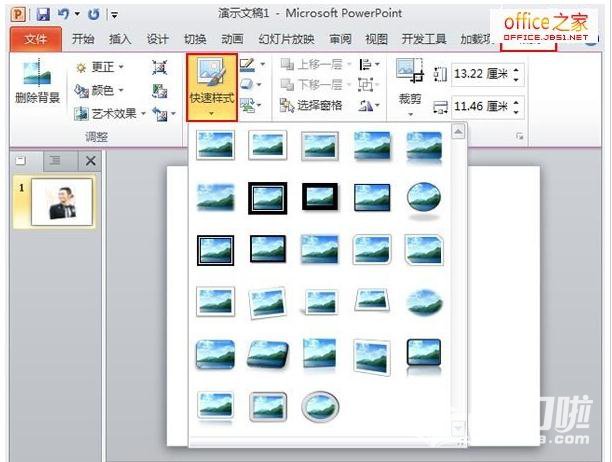Switch to the Slide Show (幻灯片放映) tab
The image size is (612, 462).
(285, 40)
